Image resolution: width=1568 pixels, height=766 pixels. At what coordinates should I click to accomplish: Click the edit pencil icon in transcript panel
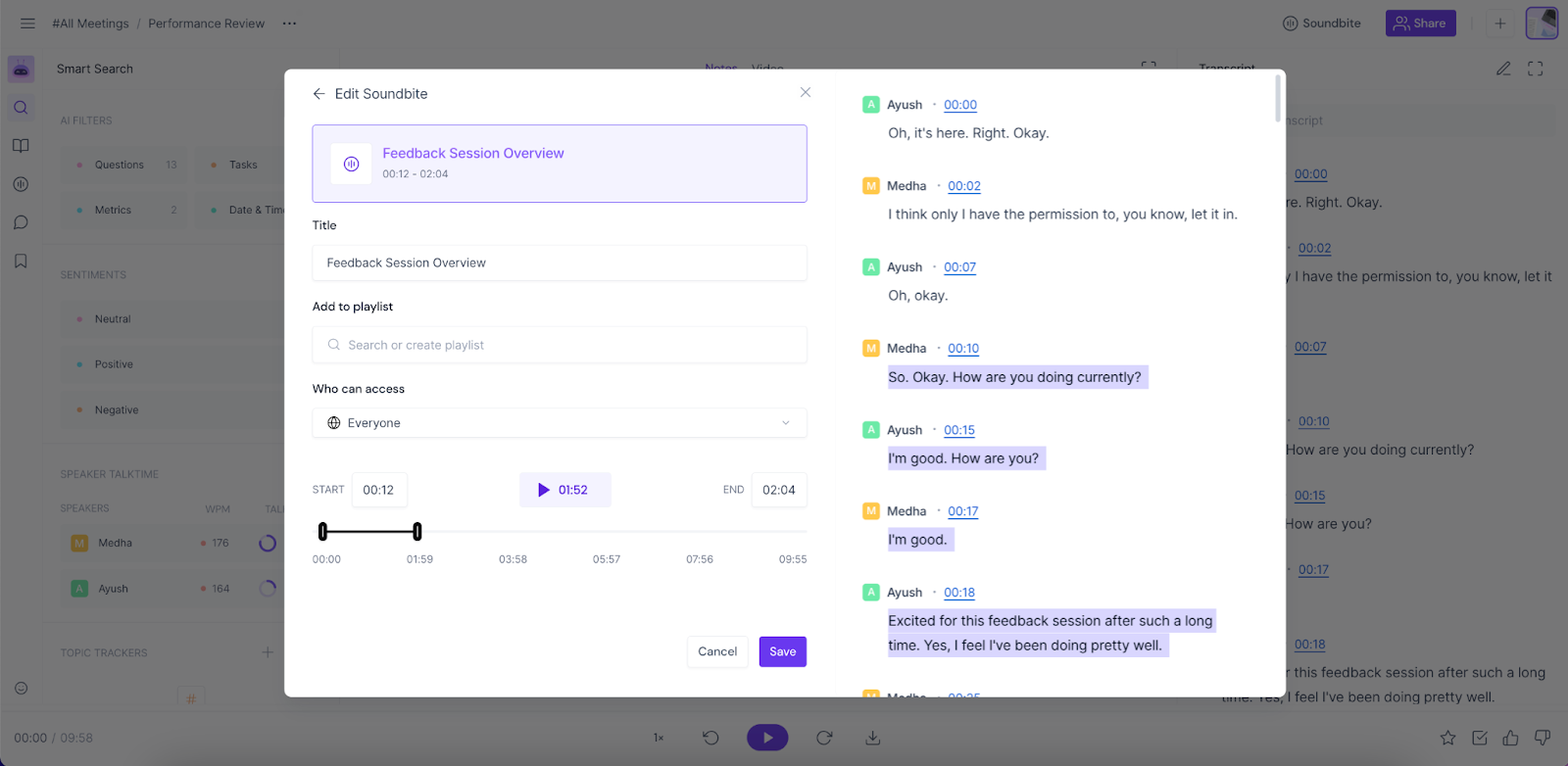click(1503, 69)
